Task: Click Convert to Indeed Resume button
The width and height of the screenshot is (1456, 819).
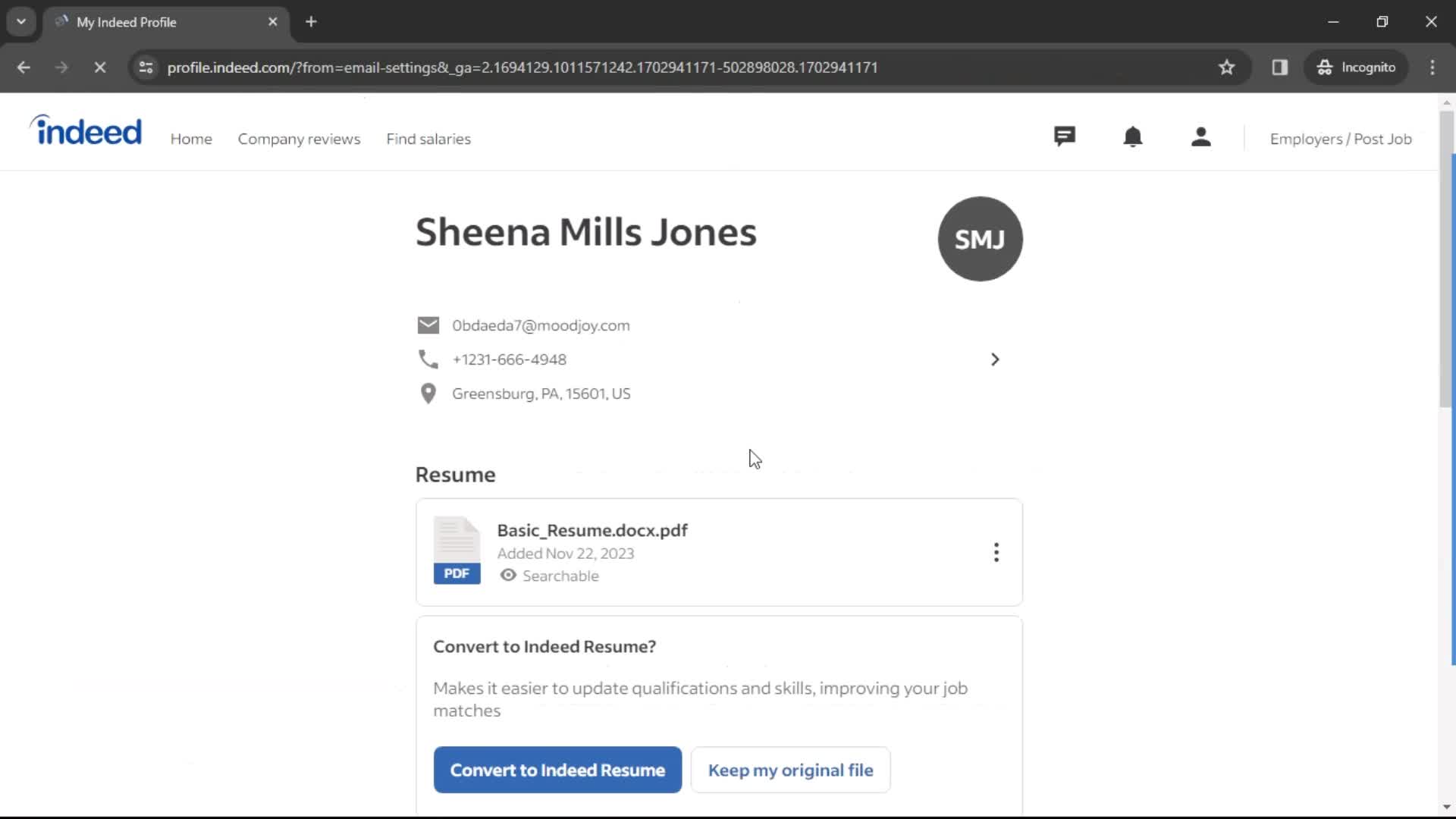Action: pos(558,770)
